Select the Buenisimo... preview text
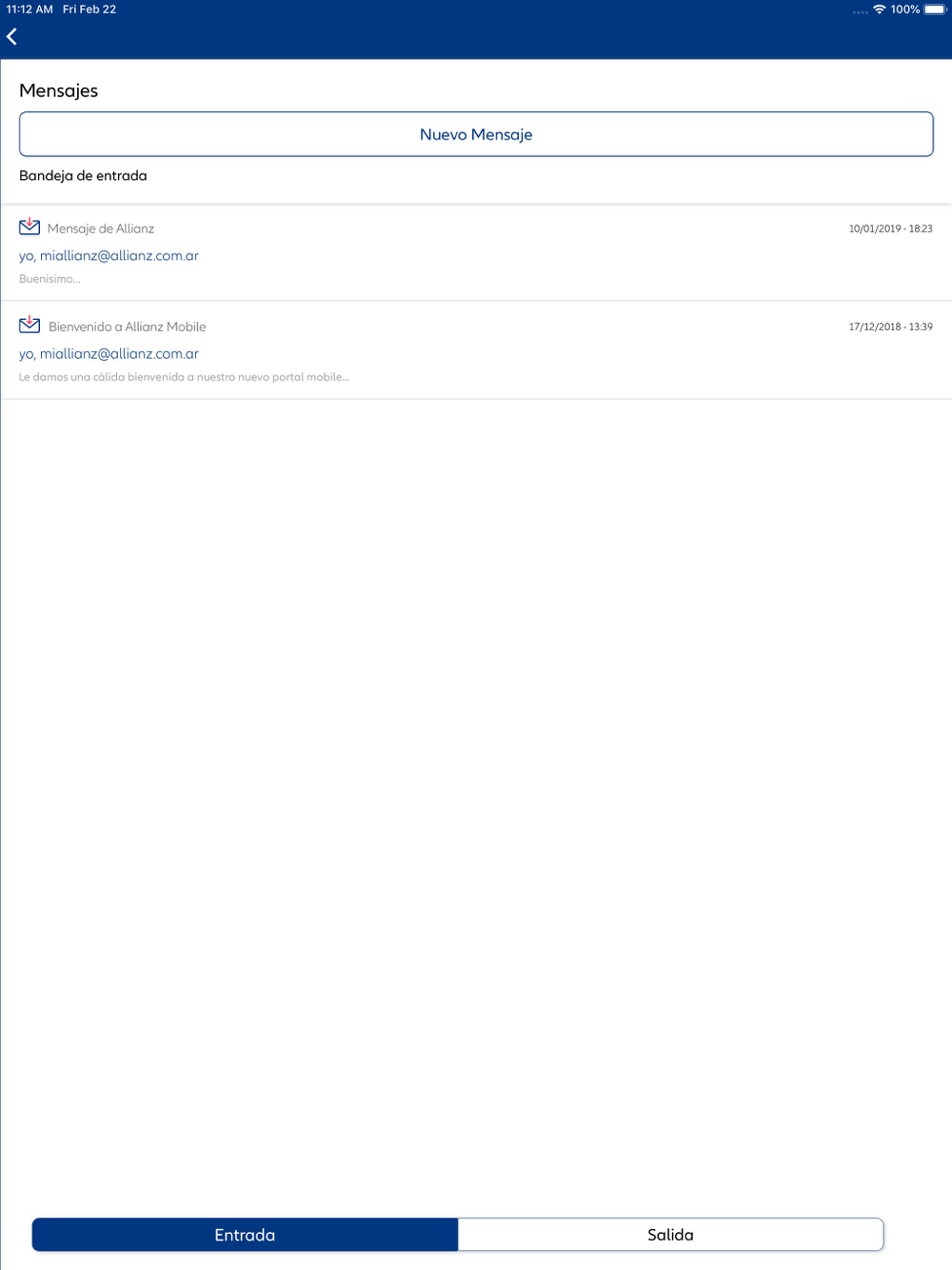This screenshot has width=952, height=1270. [50, 279]
